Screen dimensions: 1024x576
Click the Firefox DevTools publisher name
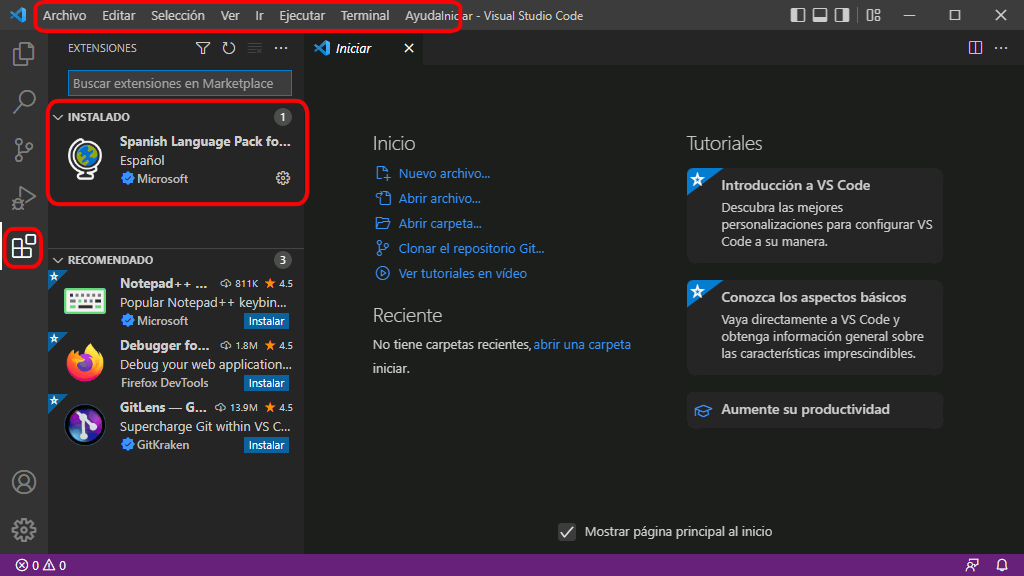165,383
